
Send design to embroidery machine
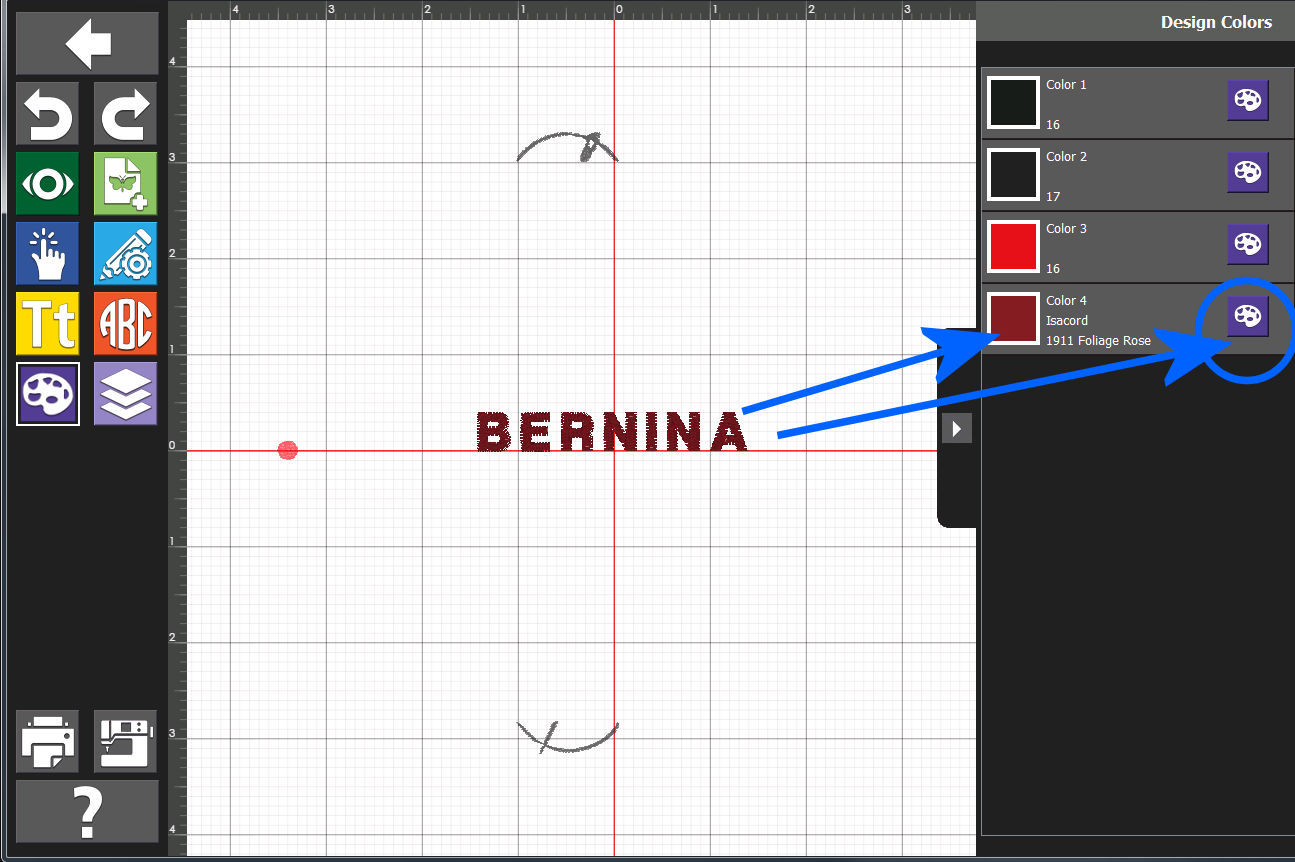pyautogui.click(x=125, y=741)
